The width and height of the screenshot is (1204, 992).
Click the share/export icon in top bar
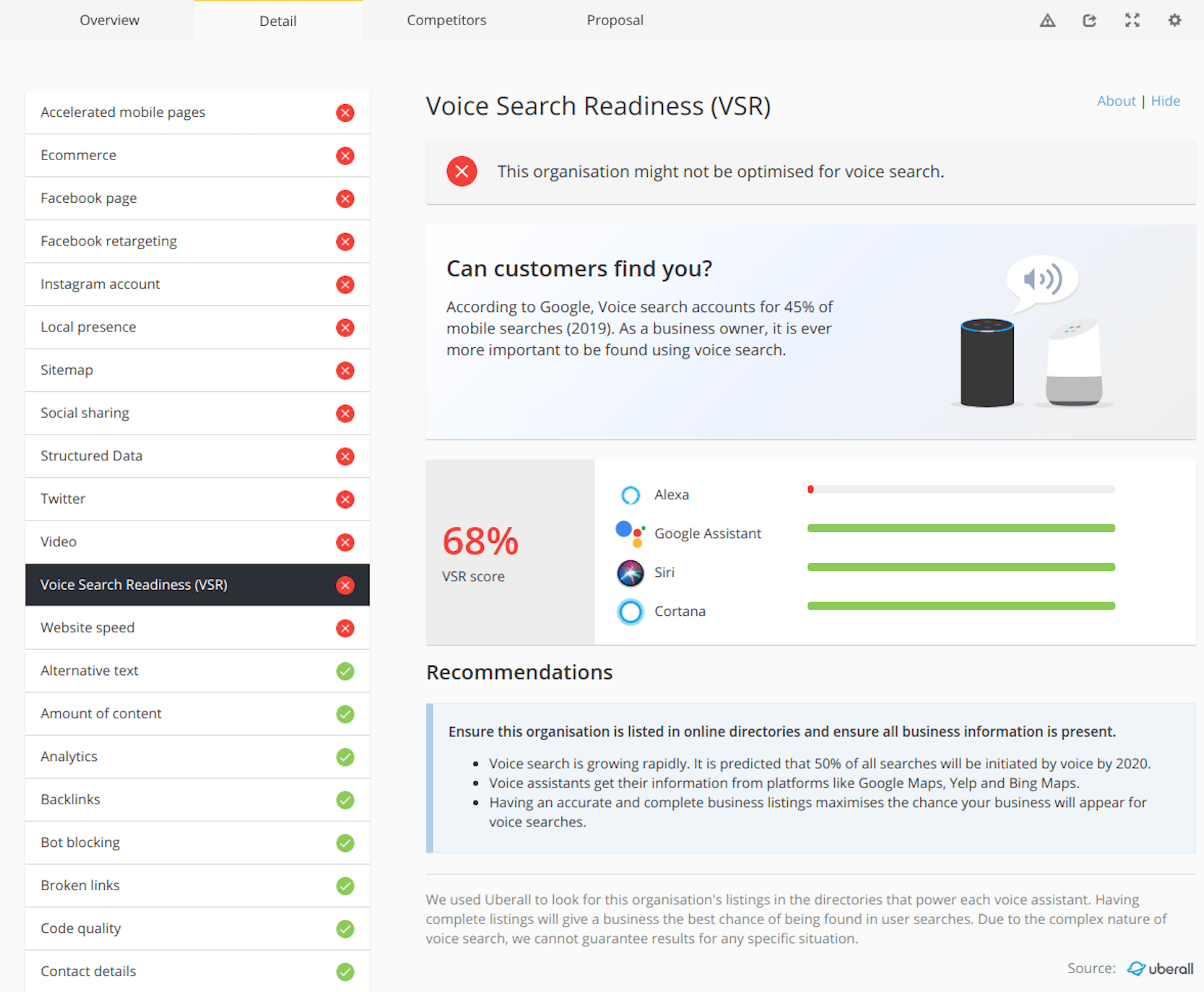(1089, 21)
